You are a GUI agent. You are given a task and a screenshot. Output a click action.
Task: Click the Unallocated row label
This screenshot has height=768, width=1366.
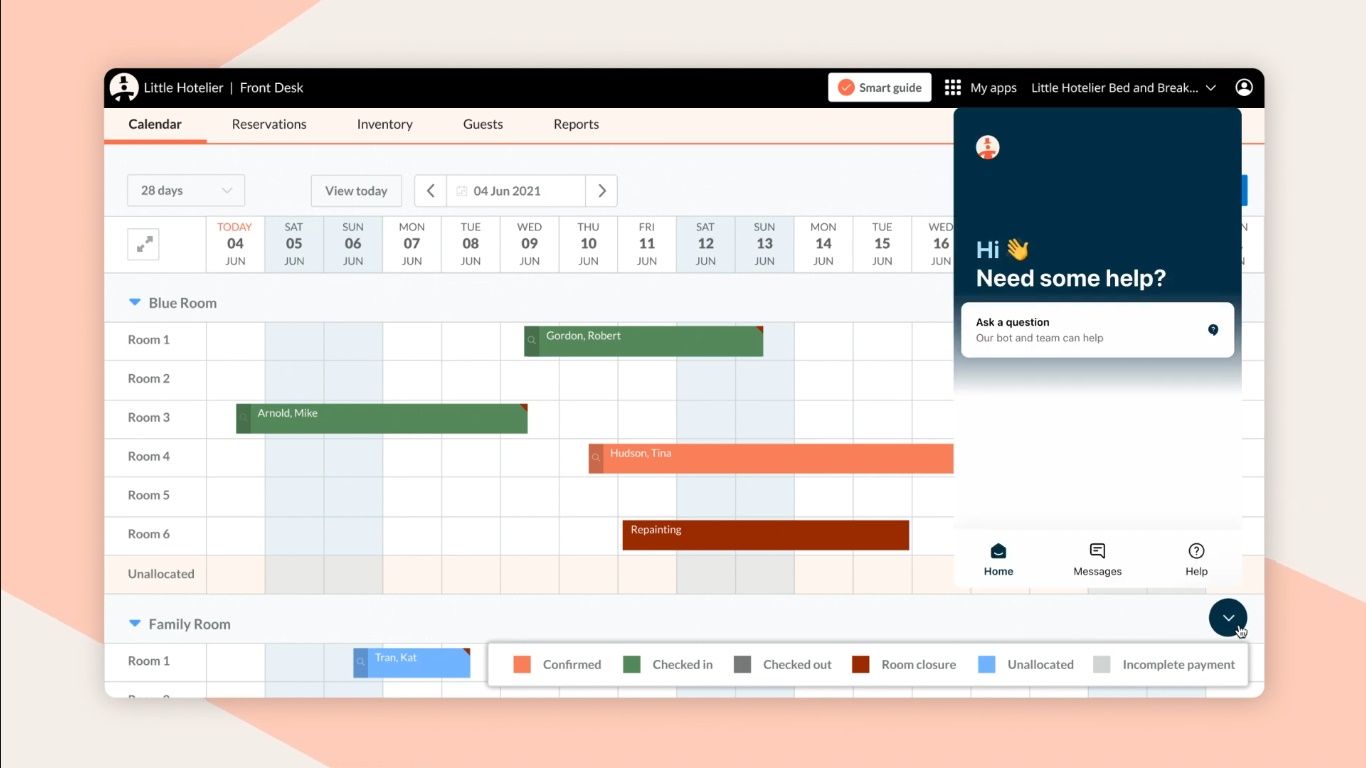(161, 574)
